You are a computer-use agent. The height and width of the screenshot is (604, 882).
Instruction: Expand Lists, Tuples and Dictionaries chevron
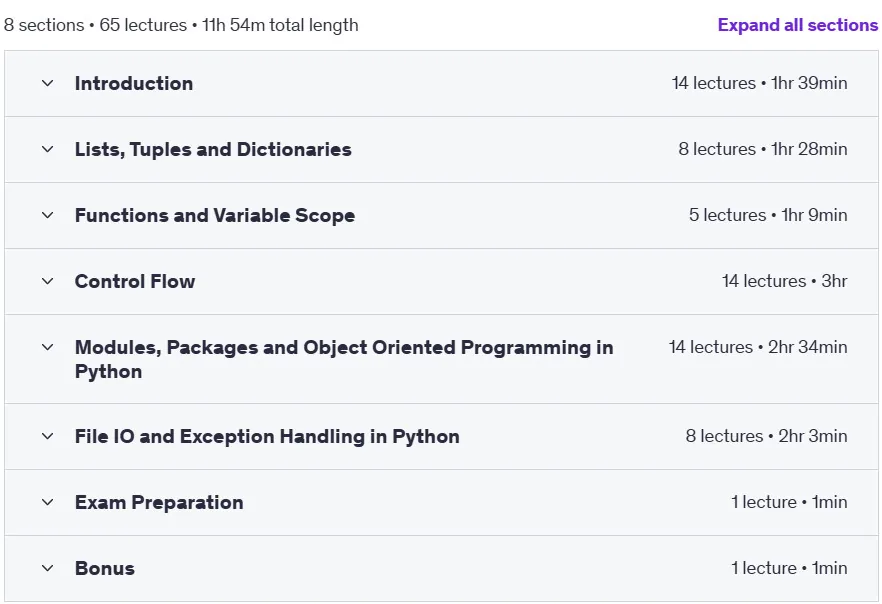coord(48,149)
